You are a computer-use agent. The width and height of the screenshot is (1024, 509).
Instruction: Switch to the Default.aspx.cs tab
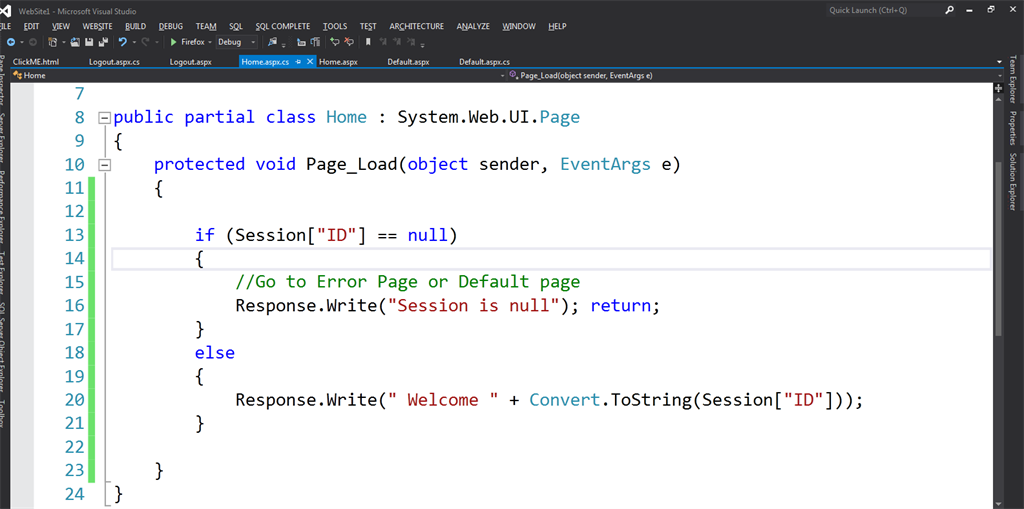point(485,62)
